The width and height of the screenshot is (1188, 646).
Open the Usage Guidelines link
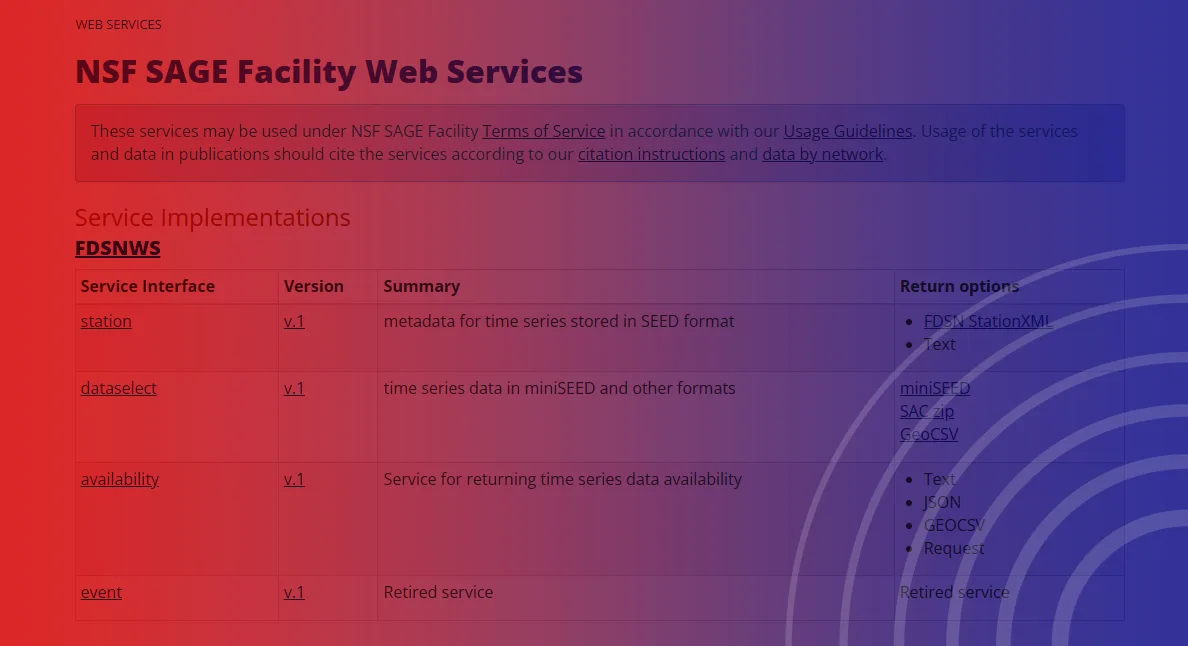click(847, 131)
